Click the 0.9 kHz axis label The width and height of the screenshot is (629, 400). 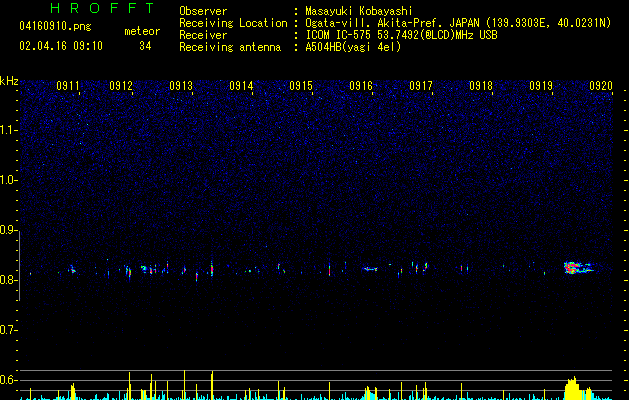8,230
